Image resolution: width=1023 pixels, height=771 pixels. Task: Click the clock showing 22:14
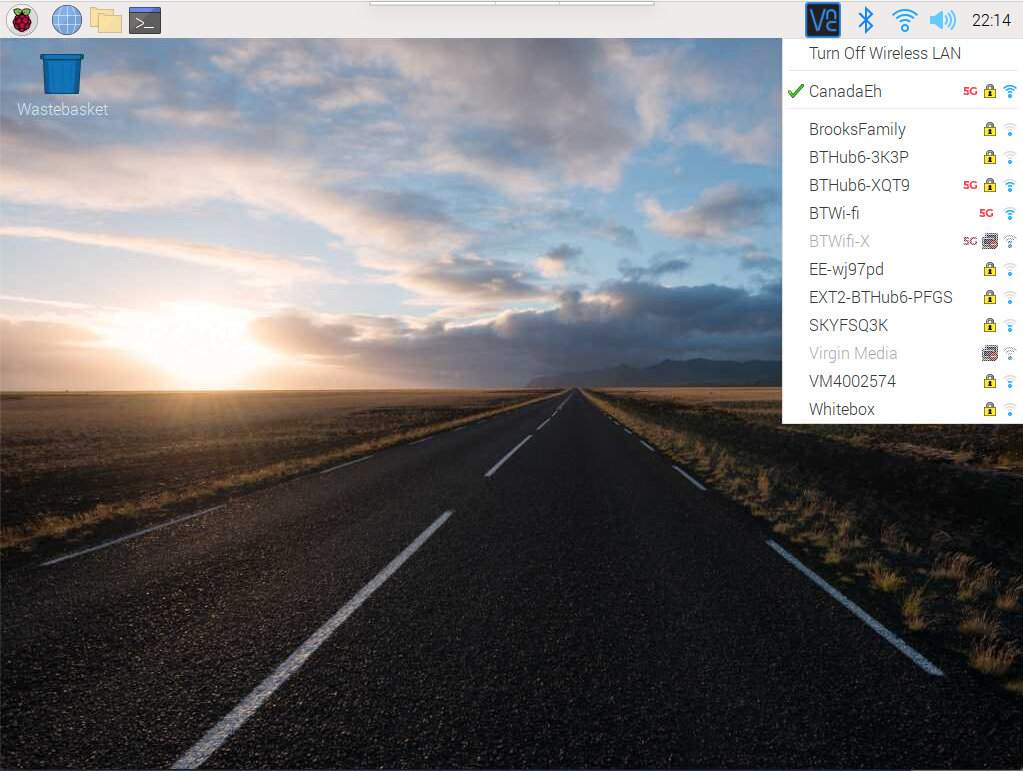pyautogui.click(x=991, y=20)
